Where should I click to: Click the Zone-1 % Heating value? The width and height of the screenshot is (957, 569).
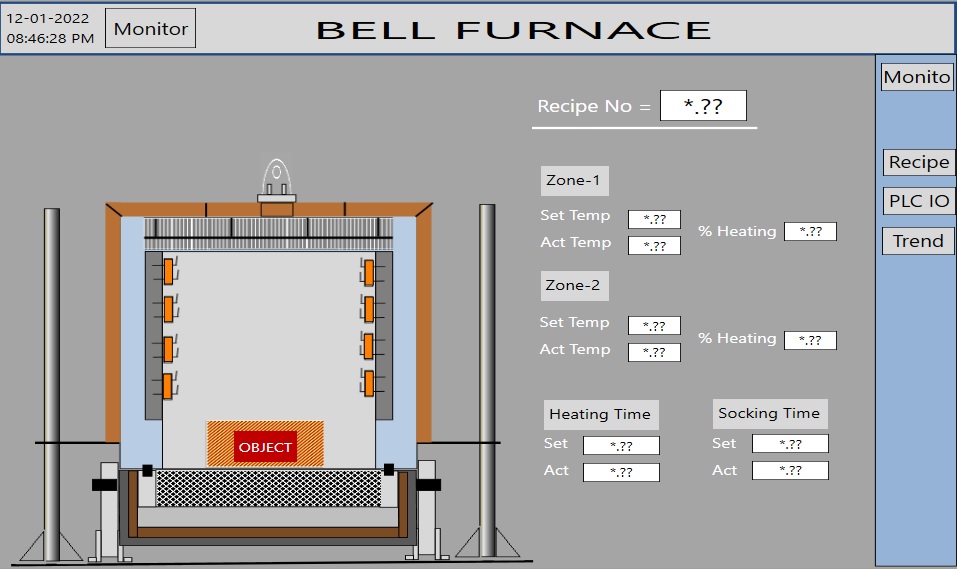coord(811,231)
